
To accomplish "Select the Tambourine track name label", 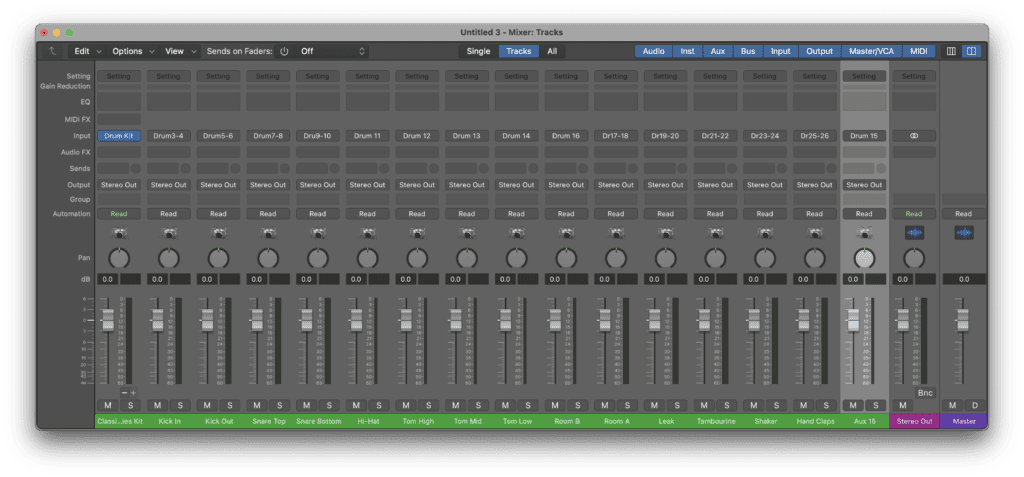I will pos(715,421).
